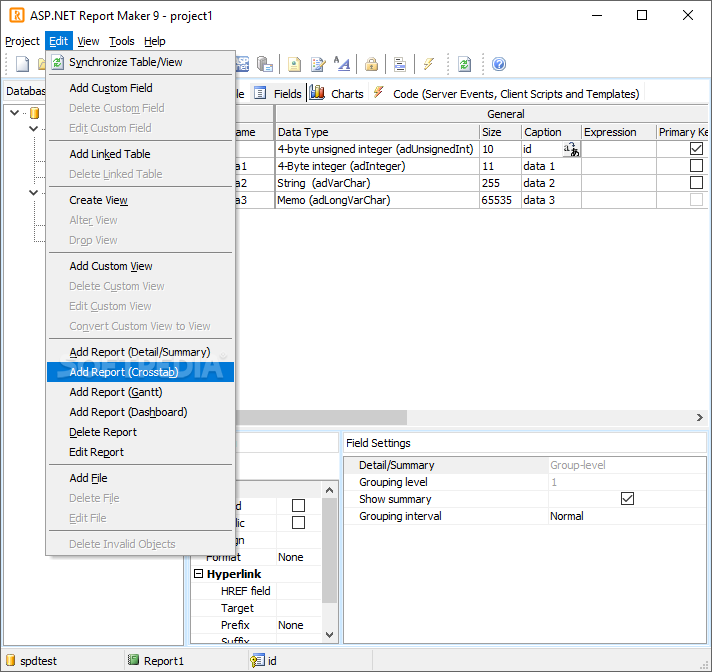Open the Prefix None value dropdown

coord(299,625)
